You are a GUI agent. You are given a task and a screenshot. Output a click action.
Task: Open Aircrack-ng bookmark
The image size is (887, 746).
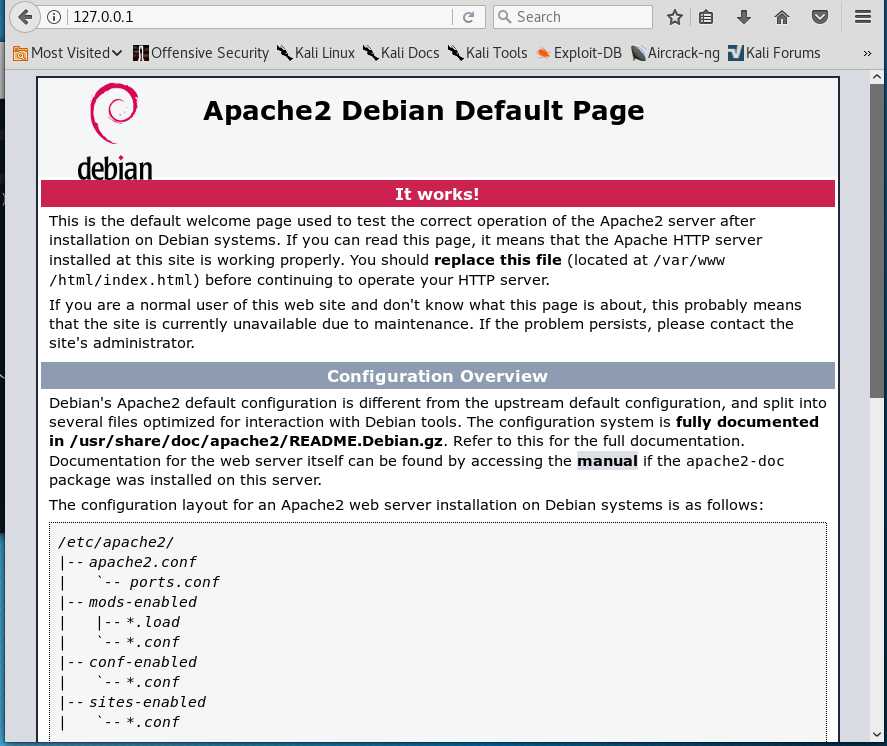(x=675, y=53)
